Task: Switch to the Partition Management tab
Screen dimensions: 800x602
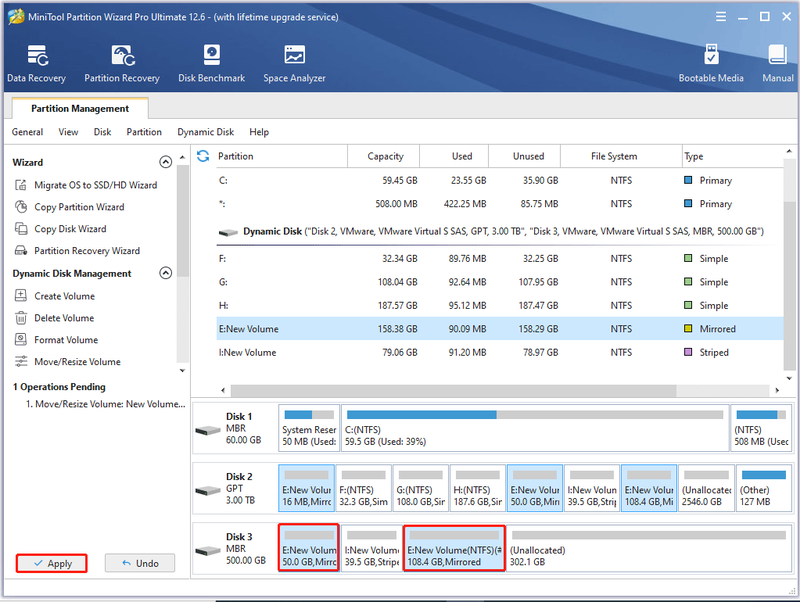Action: point(80,109)
